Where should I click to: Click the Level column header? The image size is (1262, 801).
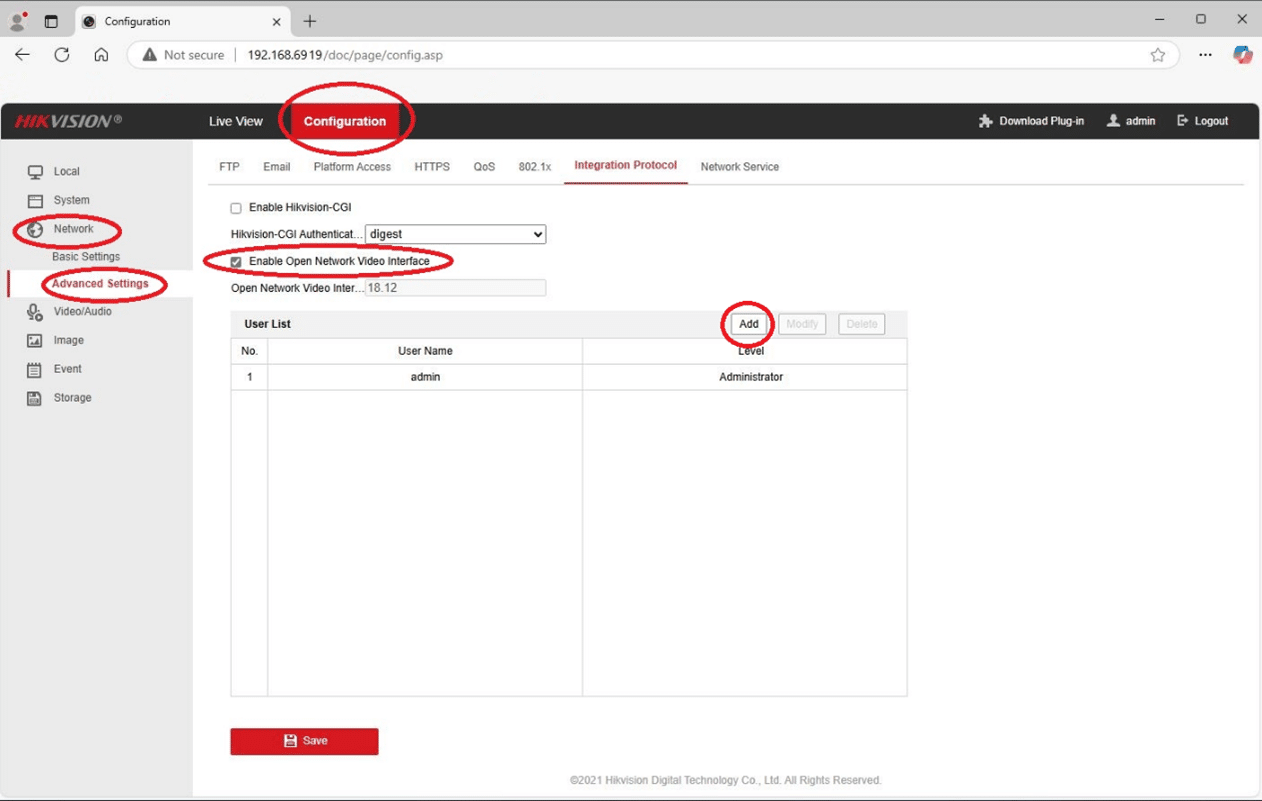coord(751,351)
